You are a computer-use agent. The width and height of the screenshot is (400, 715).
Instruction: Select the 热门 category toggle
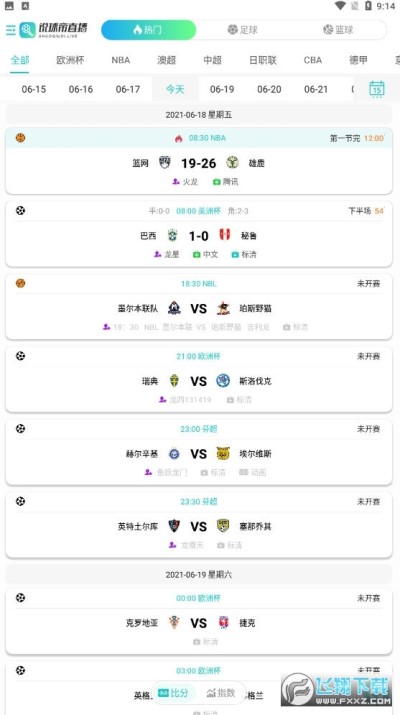[148, 30]
